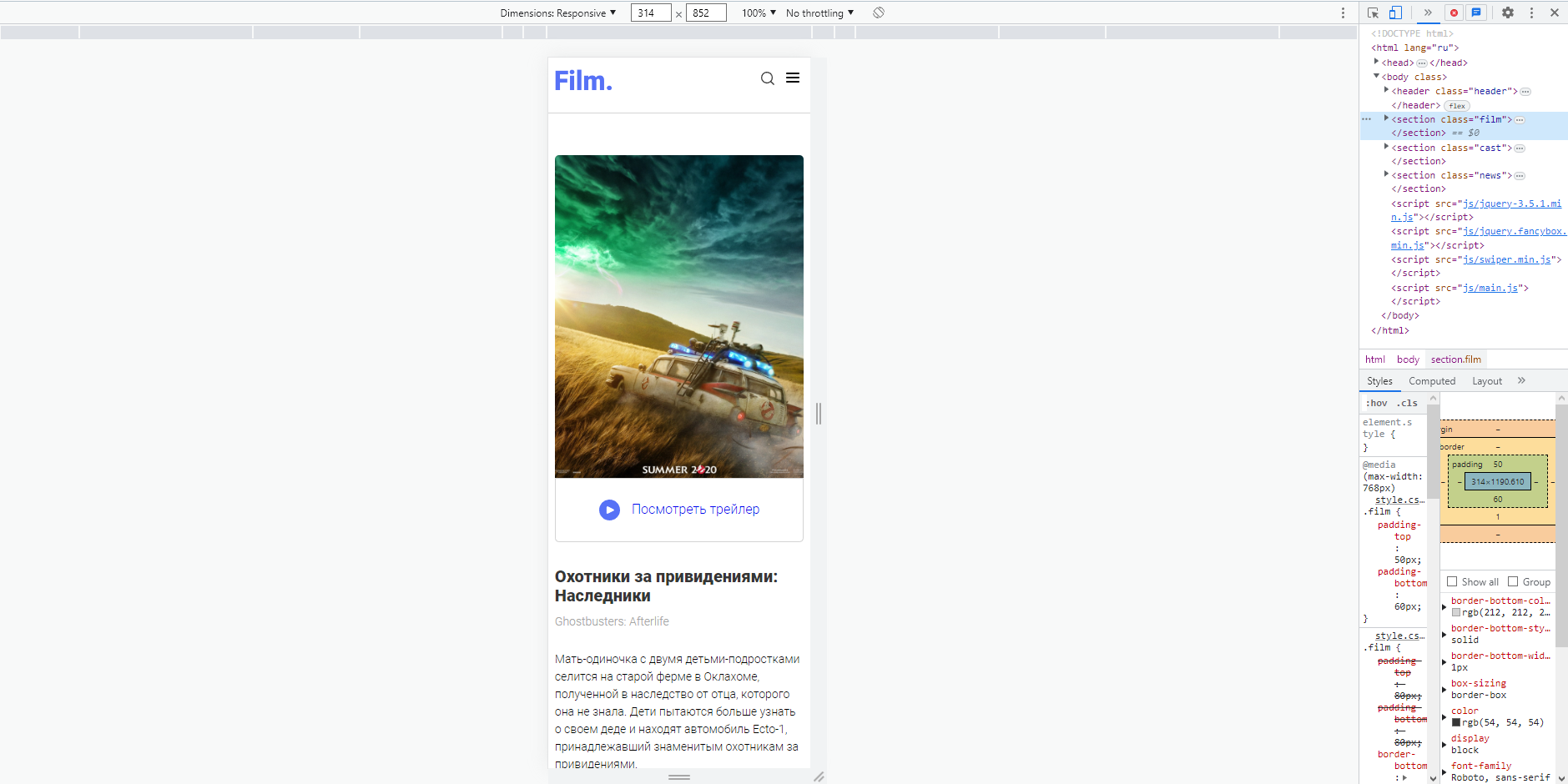Image resolution: width=1568 pixels, height=784 pixels.
Task: Enable the Show all checkbox
Action: [1454, 581]
